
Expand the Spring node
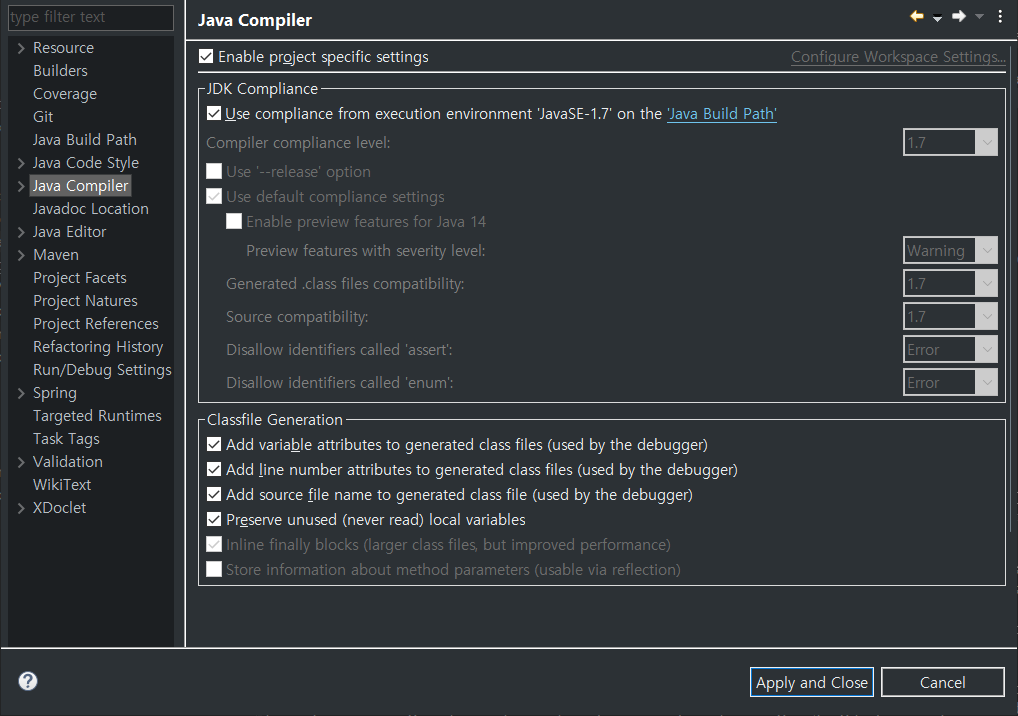[21, 393]
